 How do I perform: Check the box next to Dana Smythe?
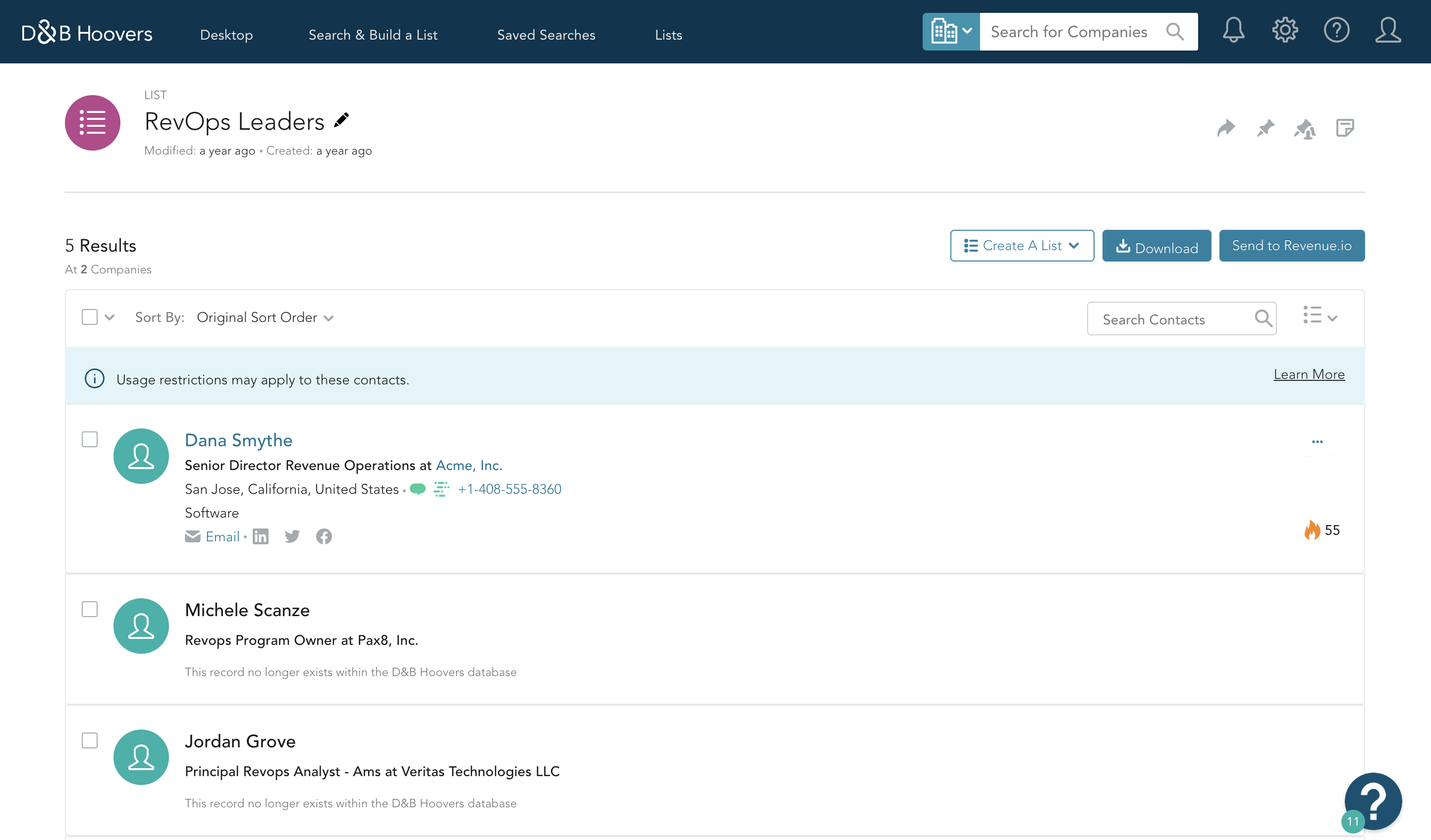90,439
